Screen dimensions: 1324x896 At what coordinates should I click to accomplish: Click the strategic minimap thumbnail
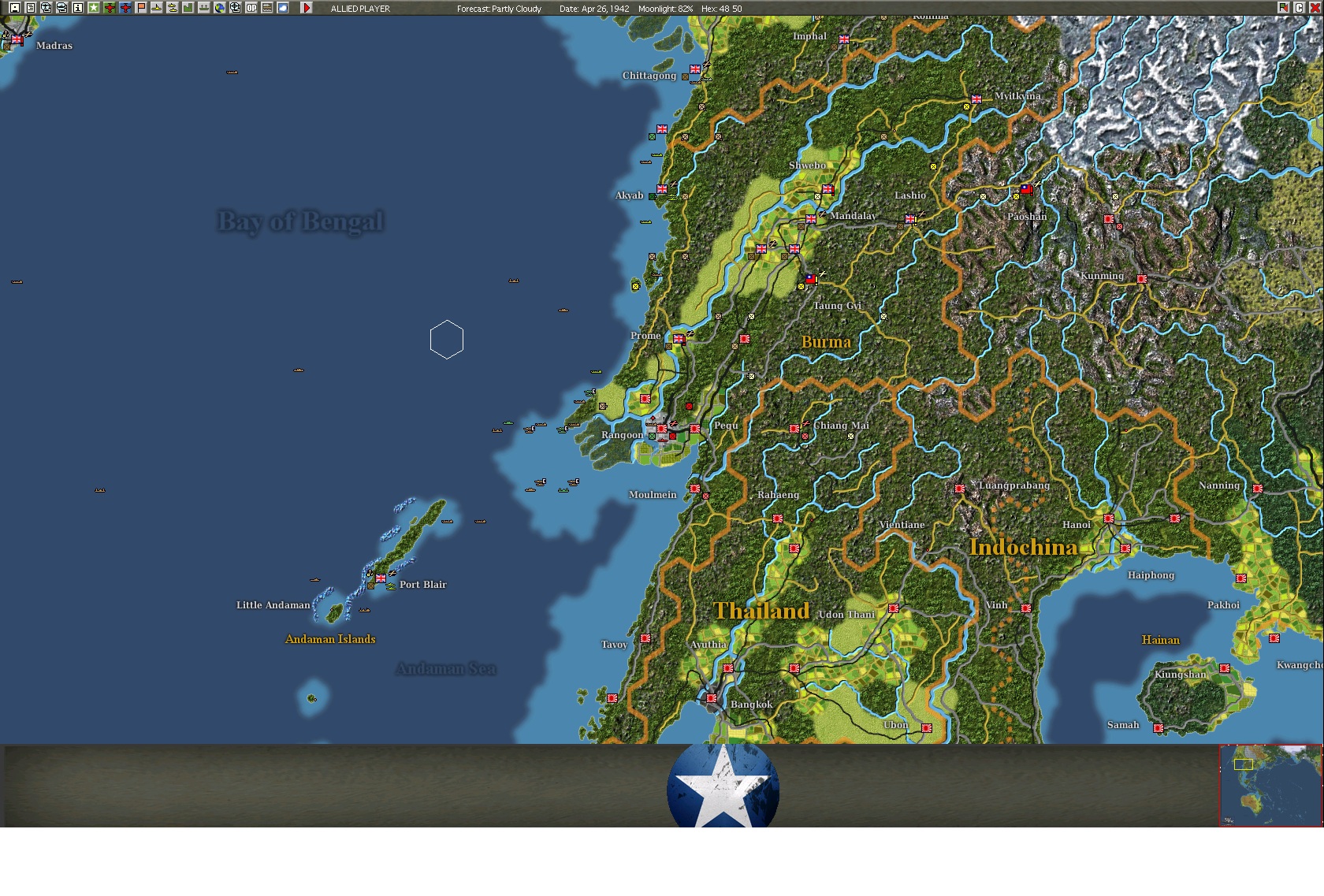point(1270,786)
